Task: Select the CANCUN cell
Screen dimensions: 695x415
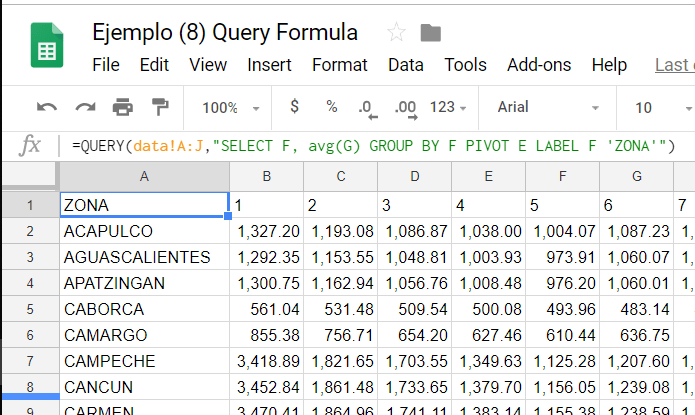Action: click(x=144, y=387)
